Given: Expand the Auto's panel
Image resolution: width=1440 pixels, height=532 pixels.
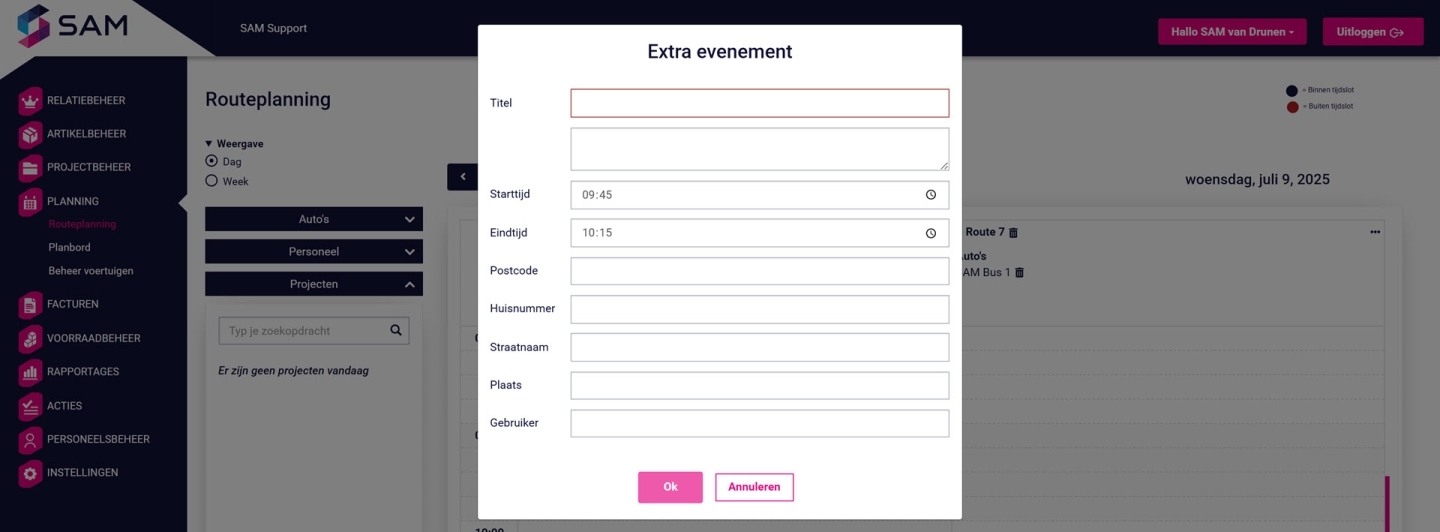Looking at the screenshot, I should coord(314,219).
